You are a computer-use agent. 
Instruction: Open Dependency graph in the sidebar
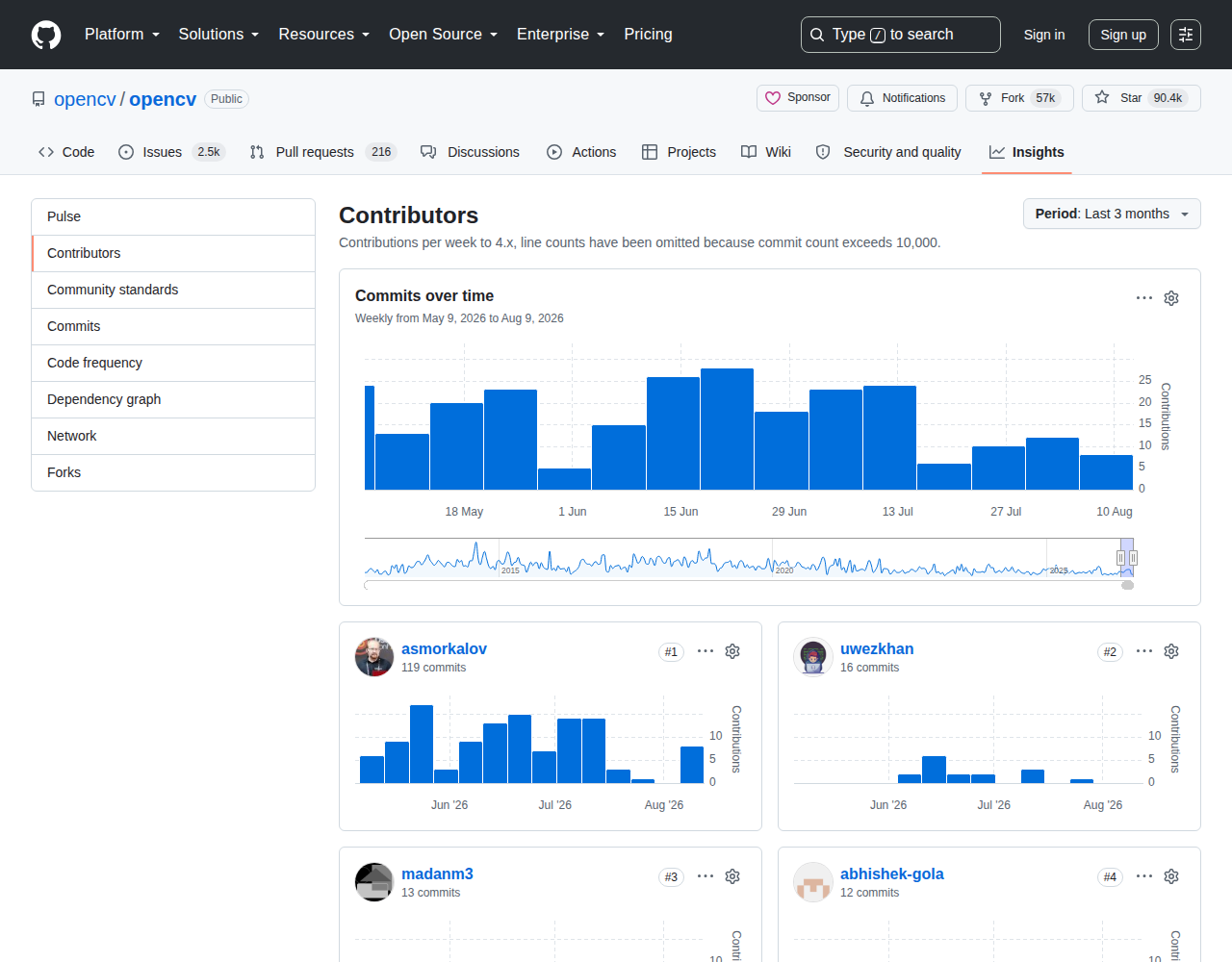(173, 399)
